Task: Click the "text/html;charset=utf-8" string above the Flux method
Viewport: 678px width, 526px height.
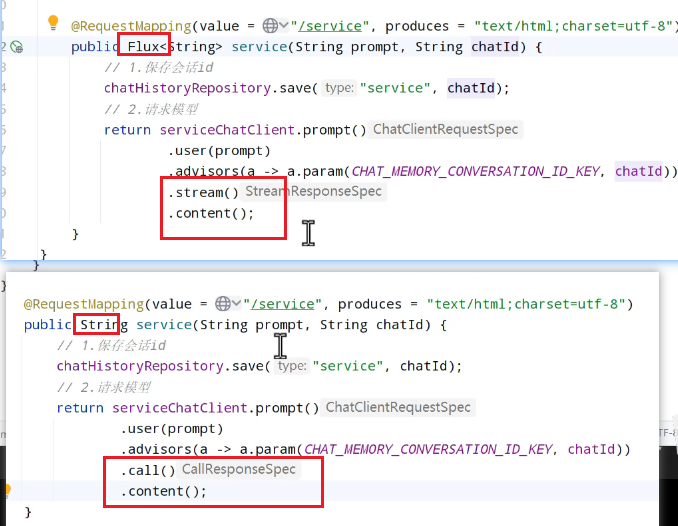Action: click(x=573, y=26)
